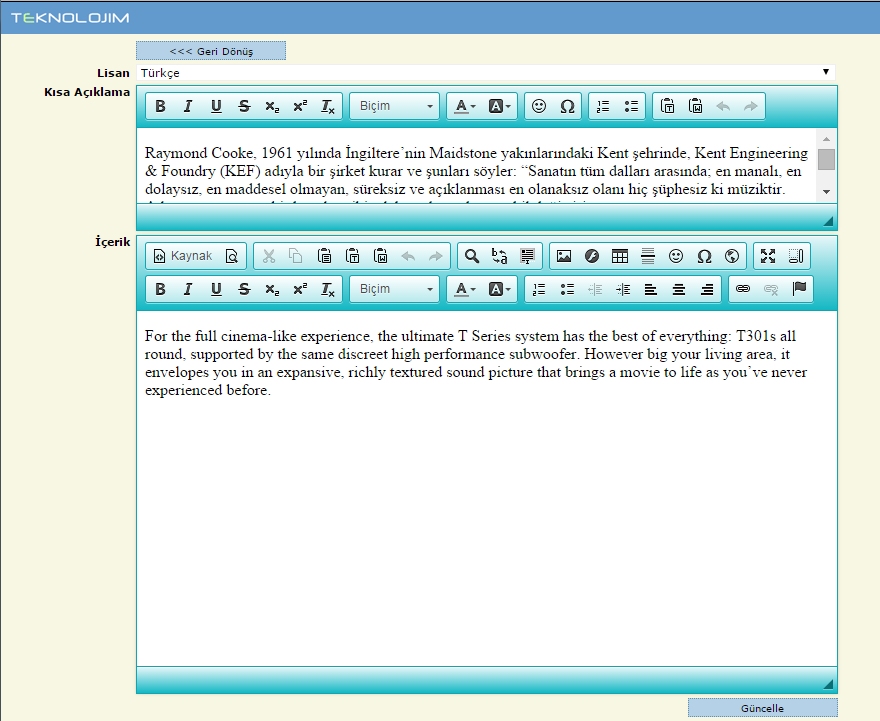
Task: Copy selection in the İçerik editor
Action: coord(296,256)
